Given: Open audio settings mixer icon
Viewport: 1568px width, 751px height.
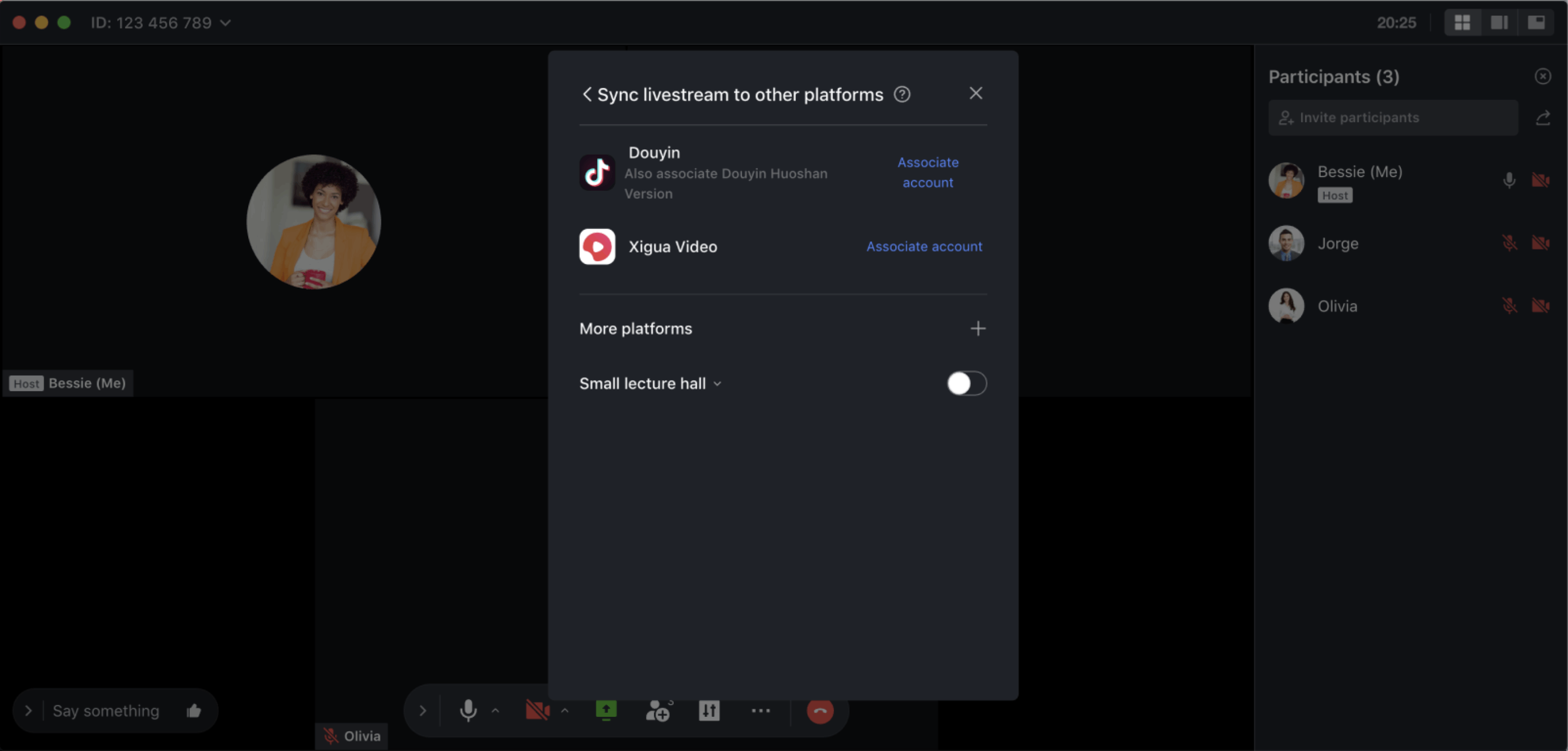Looking at the screenshot, I should [709, 711].
